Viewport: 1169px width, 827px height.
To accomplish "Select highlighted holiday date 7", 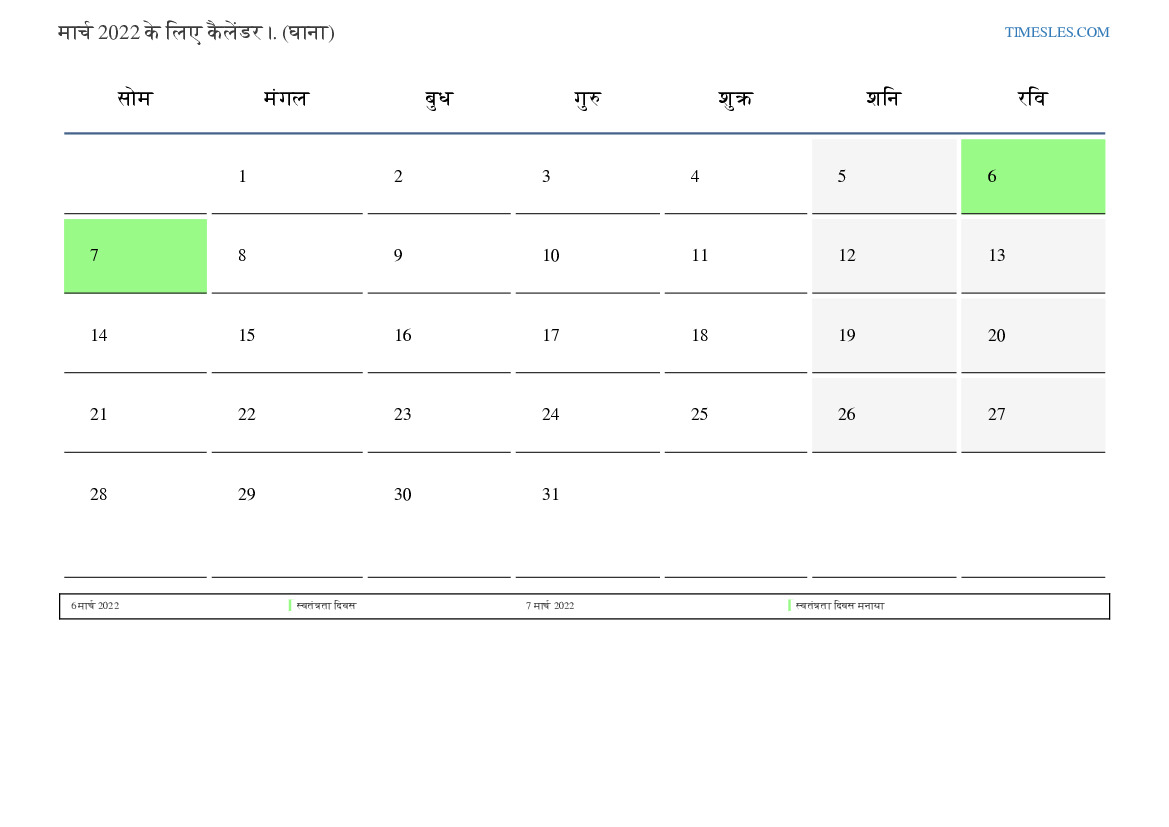I will coord(135,256).
